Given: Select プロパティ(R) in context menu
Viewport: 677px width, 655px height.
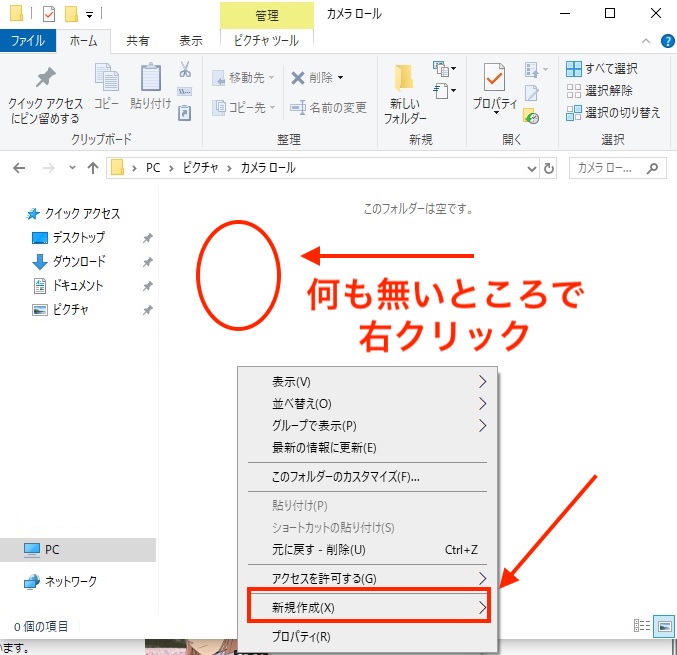Looking at the screenshot, I should (x=301, y=636).
